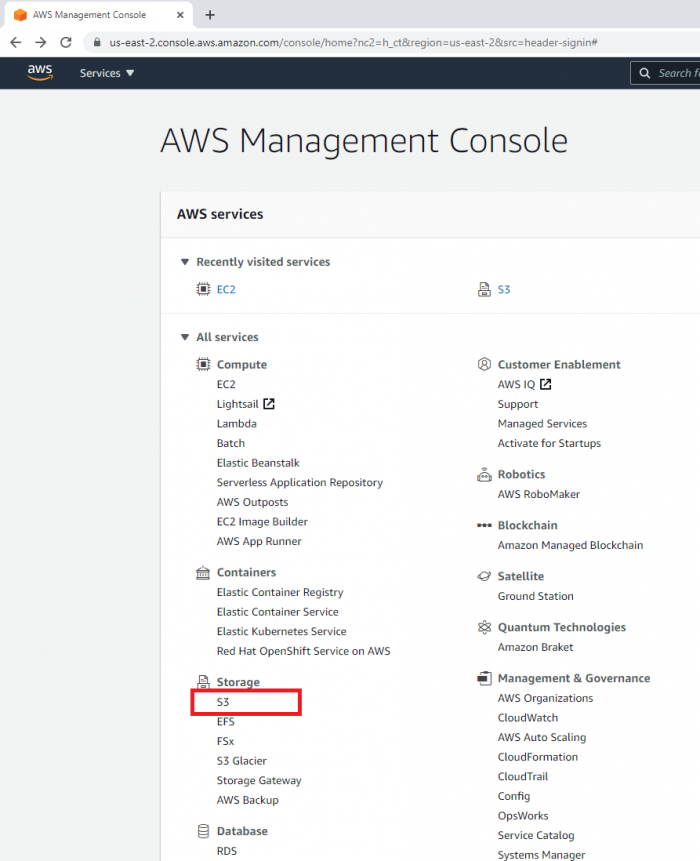
Task: Click the search magnifier icon
Action: (x=645, y=73)
